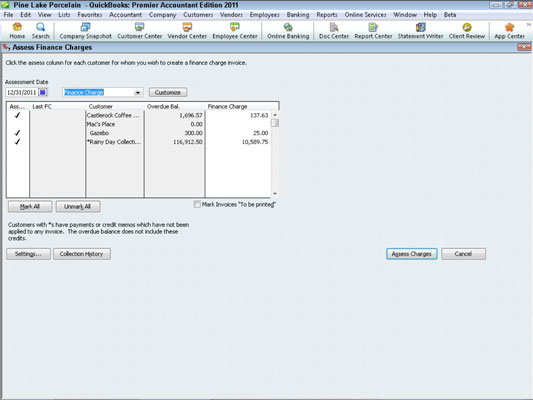Click the Collection History button
This screenshot has width=533, height=400.
click(x=82, y=254)
